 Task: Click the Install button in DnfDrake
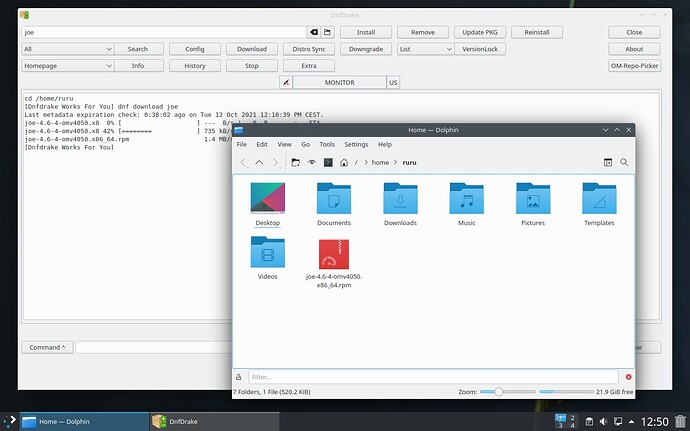366,32
